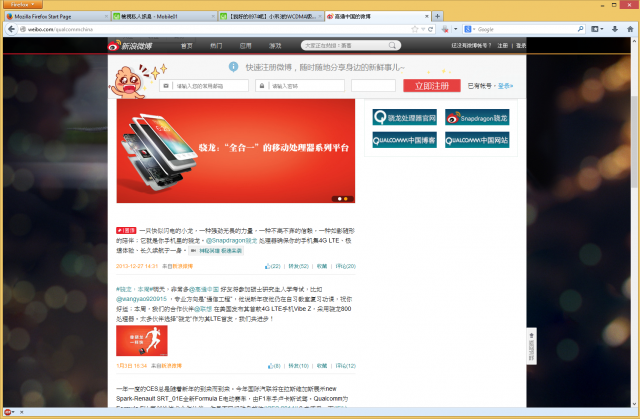Focus the Weibo header search field
The height and width of the screenshot is (419, 640).
click(345, 45)
